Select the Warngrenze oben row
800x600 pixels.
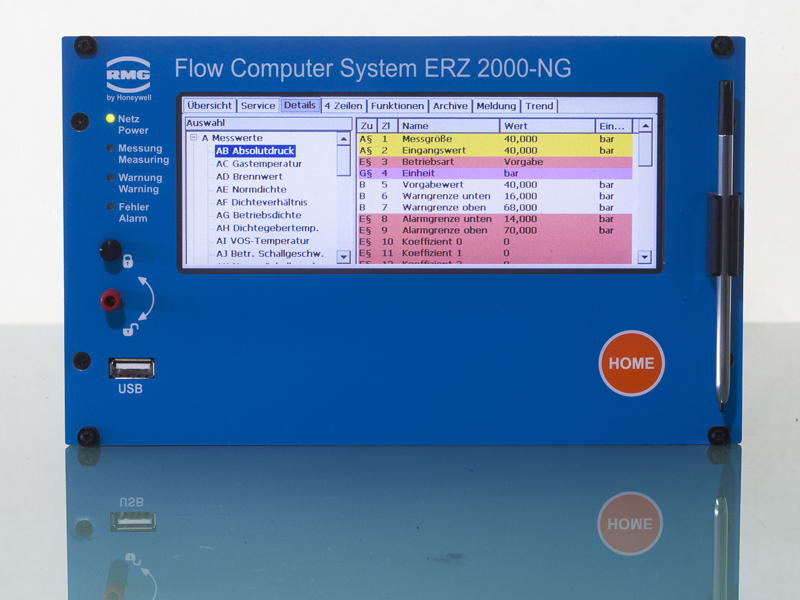(494, 207)
